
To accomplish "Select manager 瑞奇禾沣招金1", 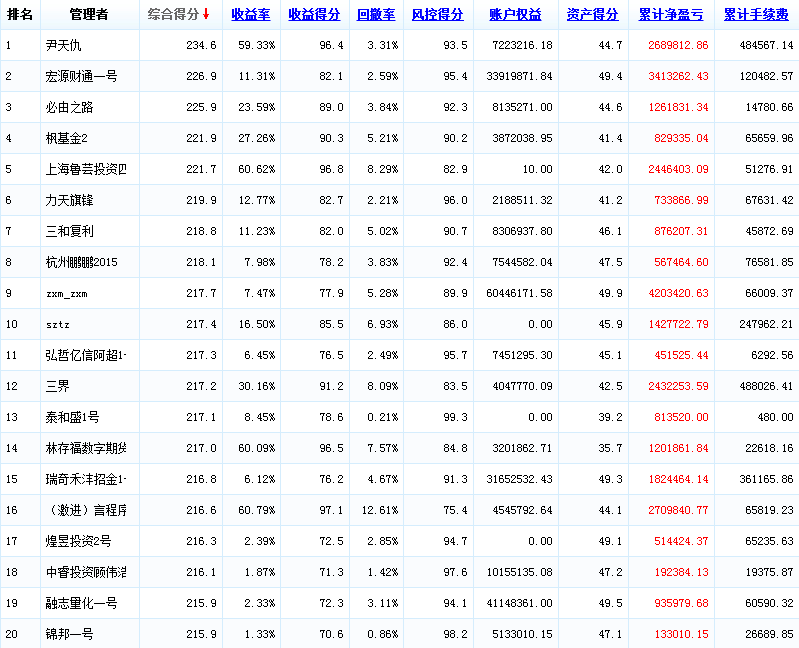I will 86,479.
